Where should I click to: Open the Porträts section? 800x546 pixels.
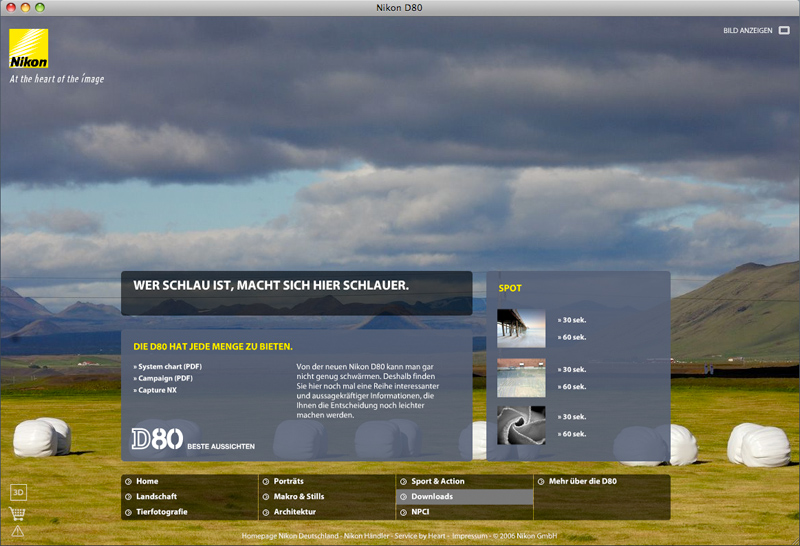point(288,481)
